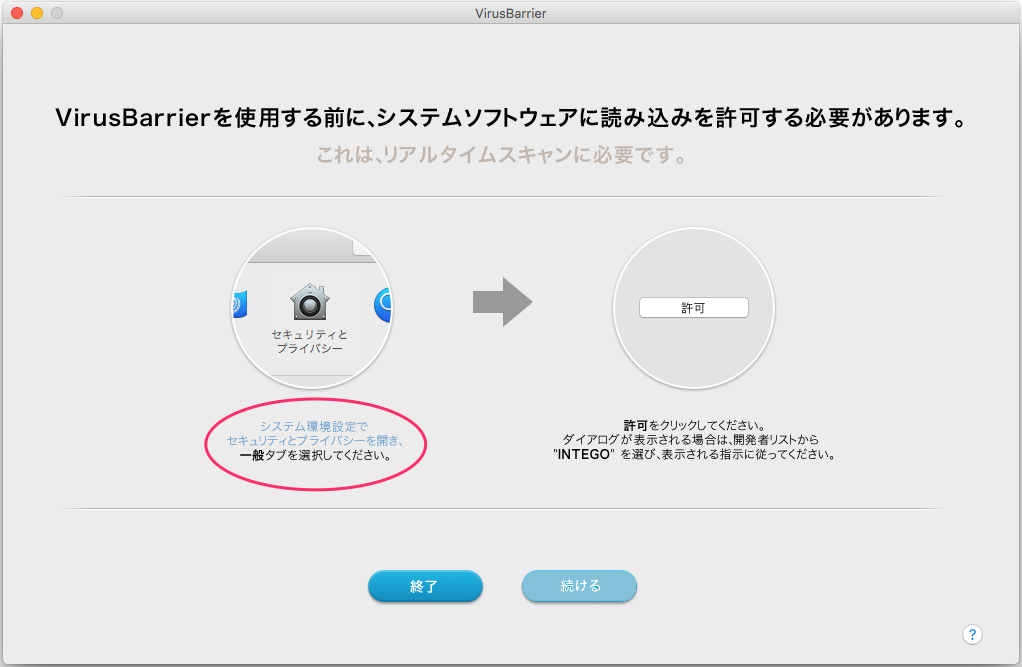
Task: Click the VirusBarrier window title
Action: tap(511, 13)
